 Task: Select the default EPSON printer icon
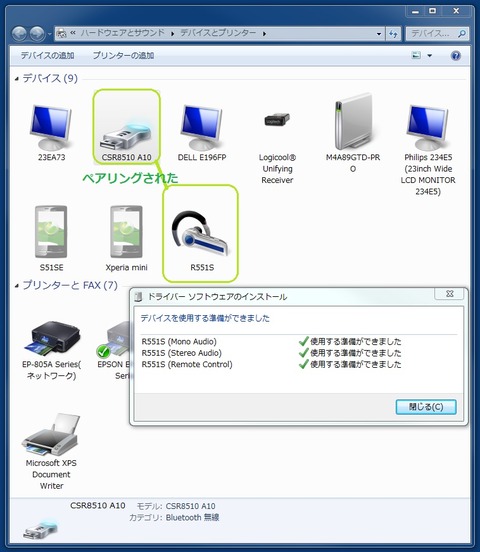[x=114, y=339]
